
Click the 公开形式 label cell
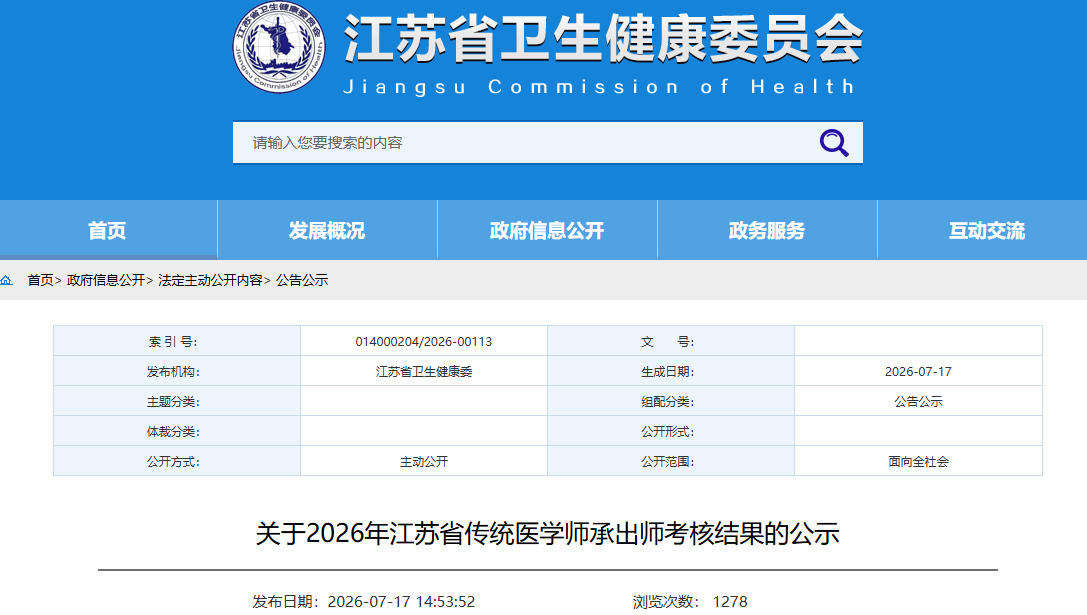671,431
